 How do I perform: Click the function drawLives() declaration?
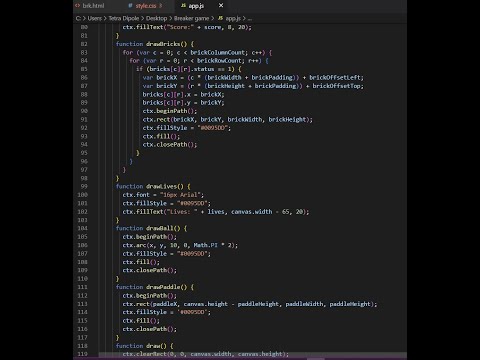(x=153, y=186)
